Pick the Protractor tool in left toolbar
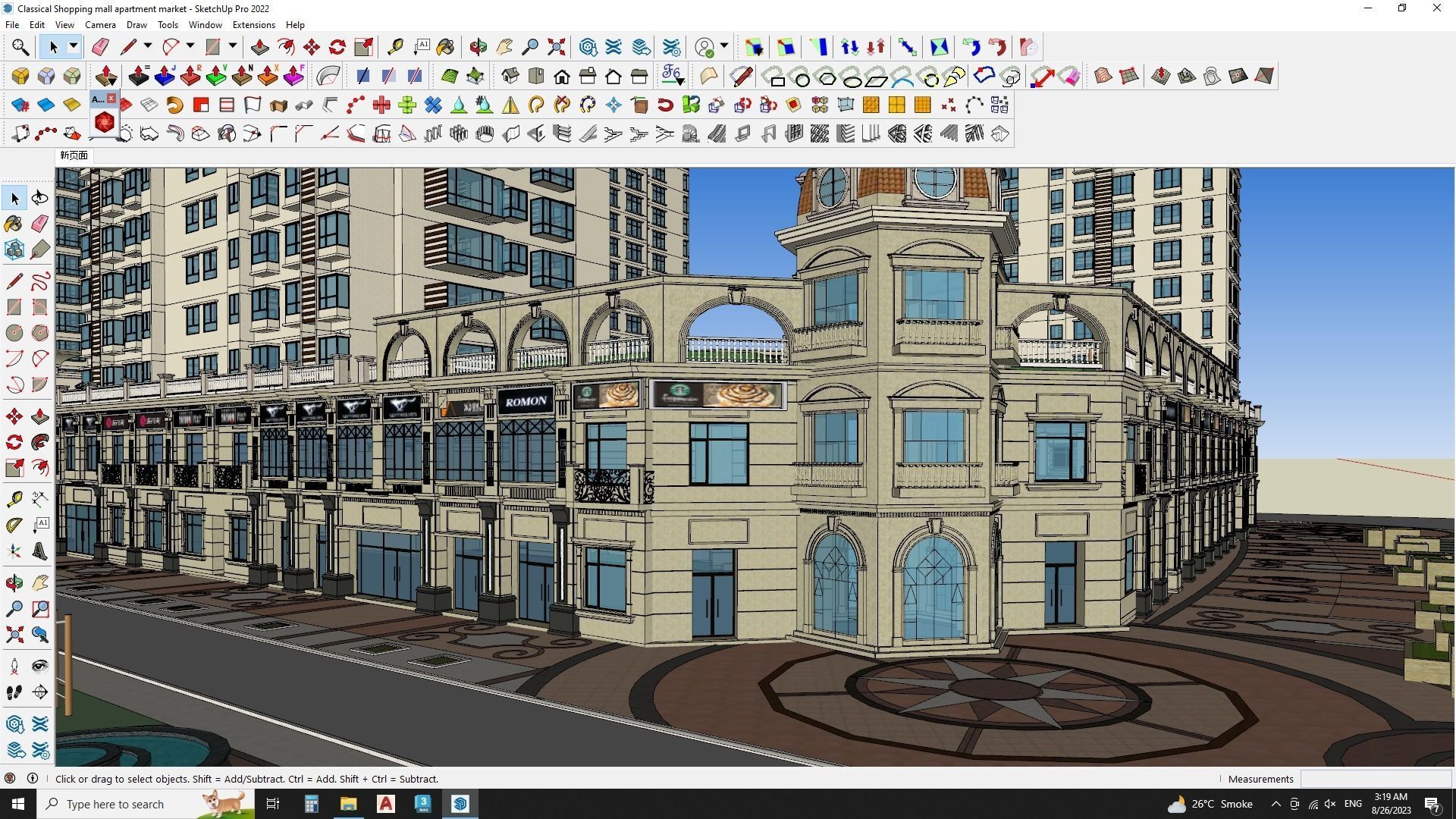 14,525
